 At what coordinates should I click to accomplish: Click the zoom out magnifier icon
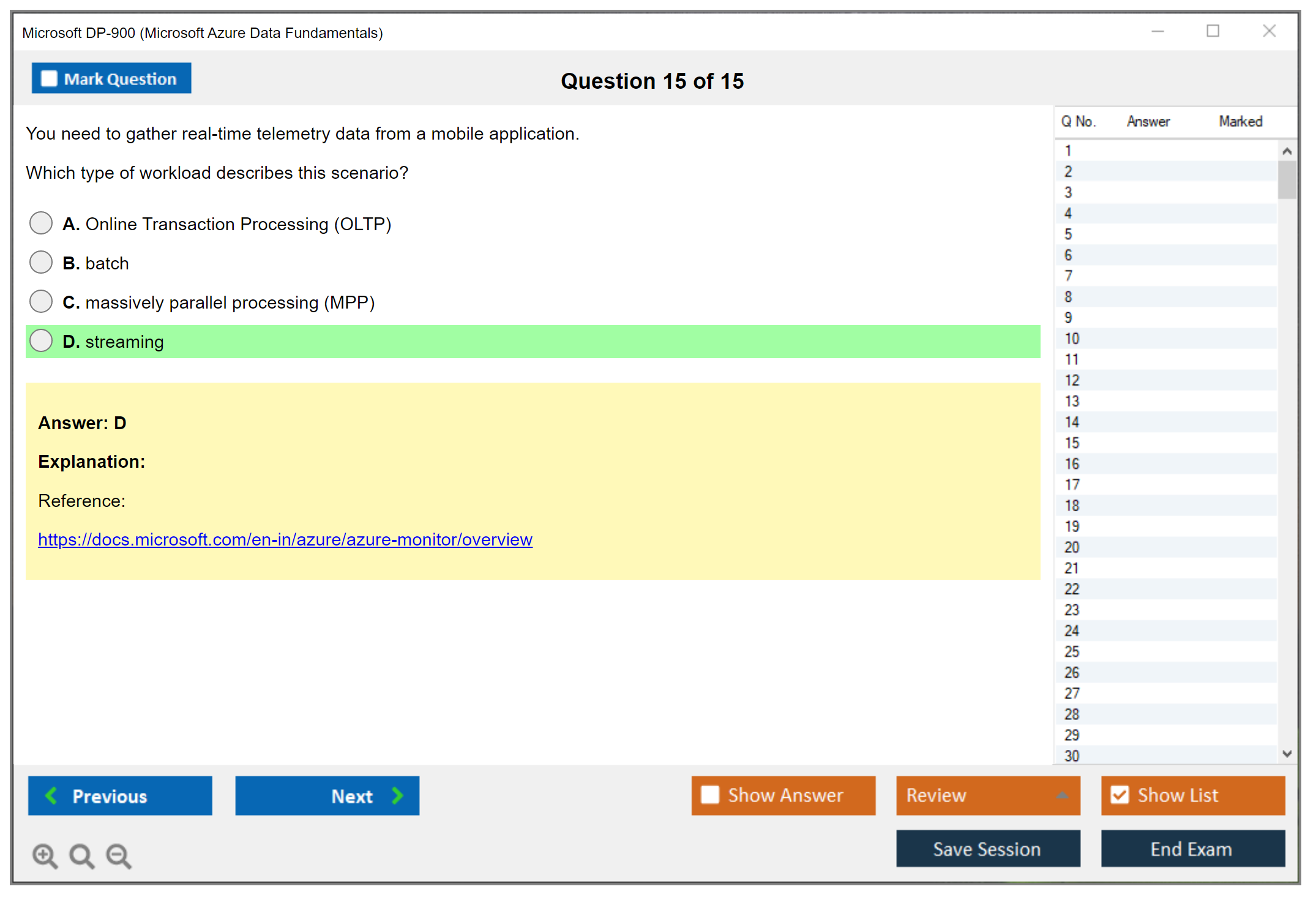(118, 855)
